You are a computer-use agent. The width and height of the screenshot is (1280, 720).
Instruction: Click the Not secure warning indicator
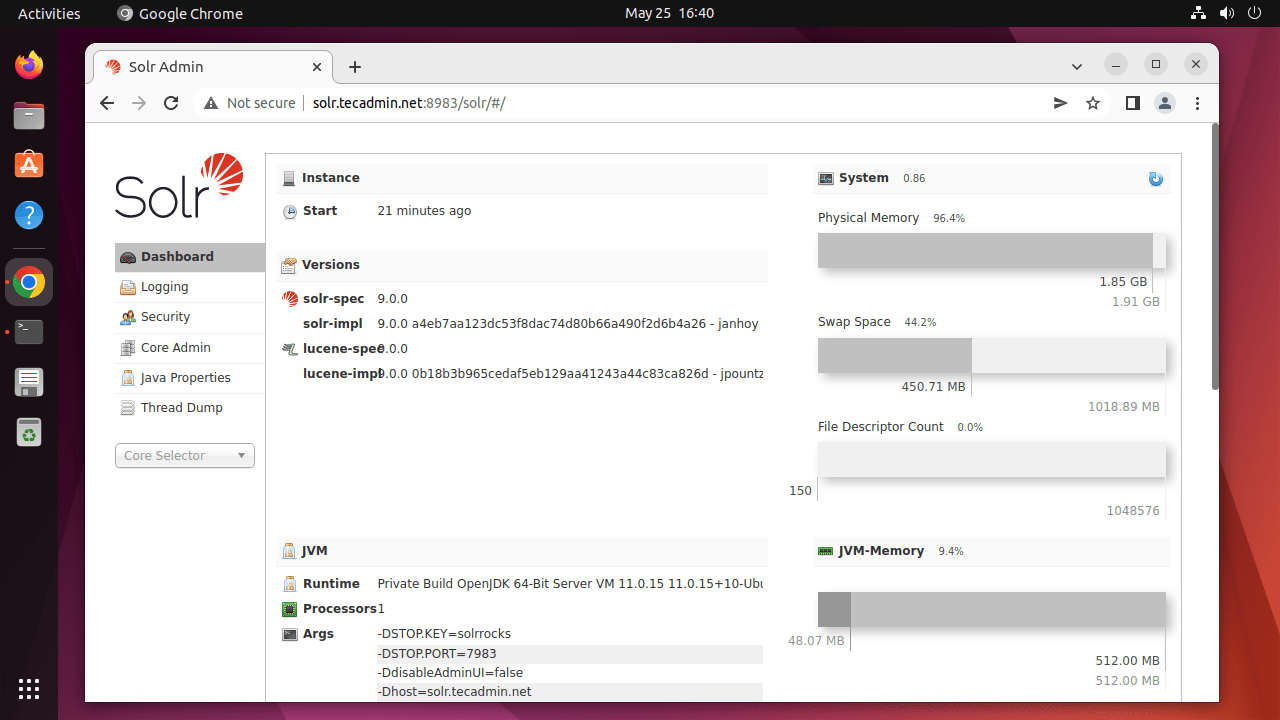pos(250,103)
